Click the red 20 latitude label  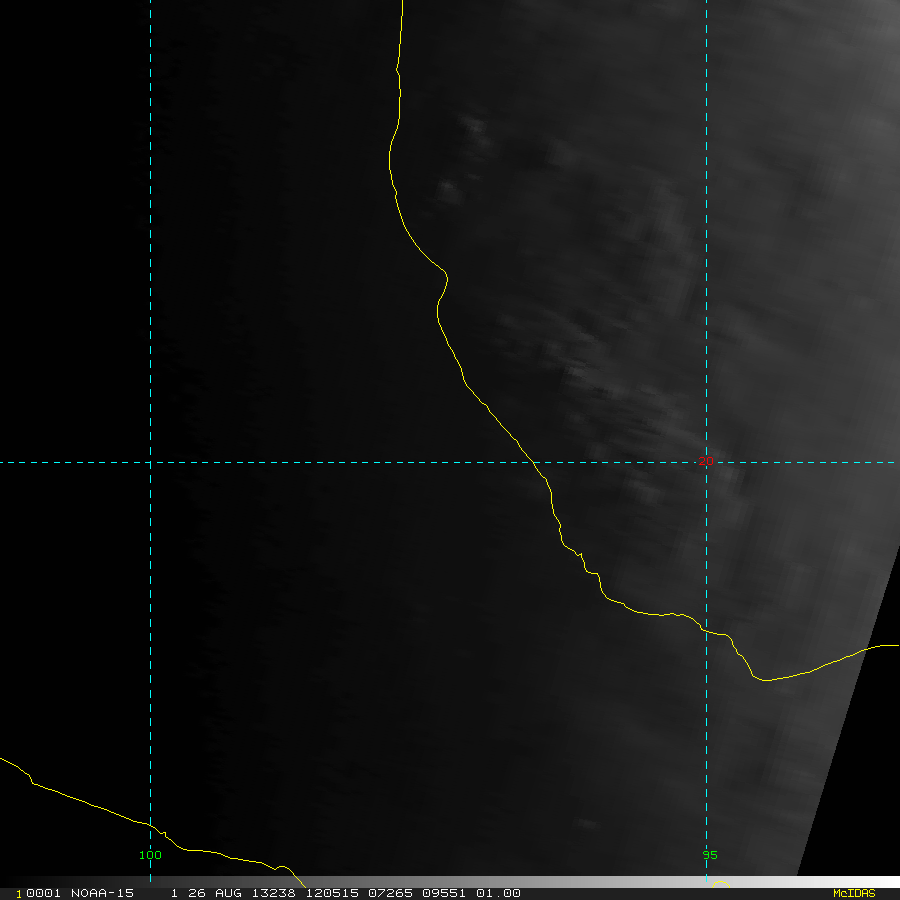pos(706,461)
